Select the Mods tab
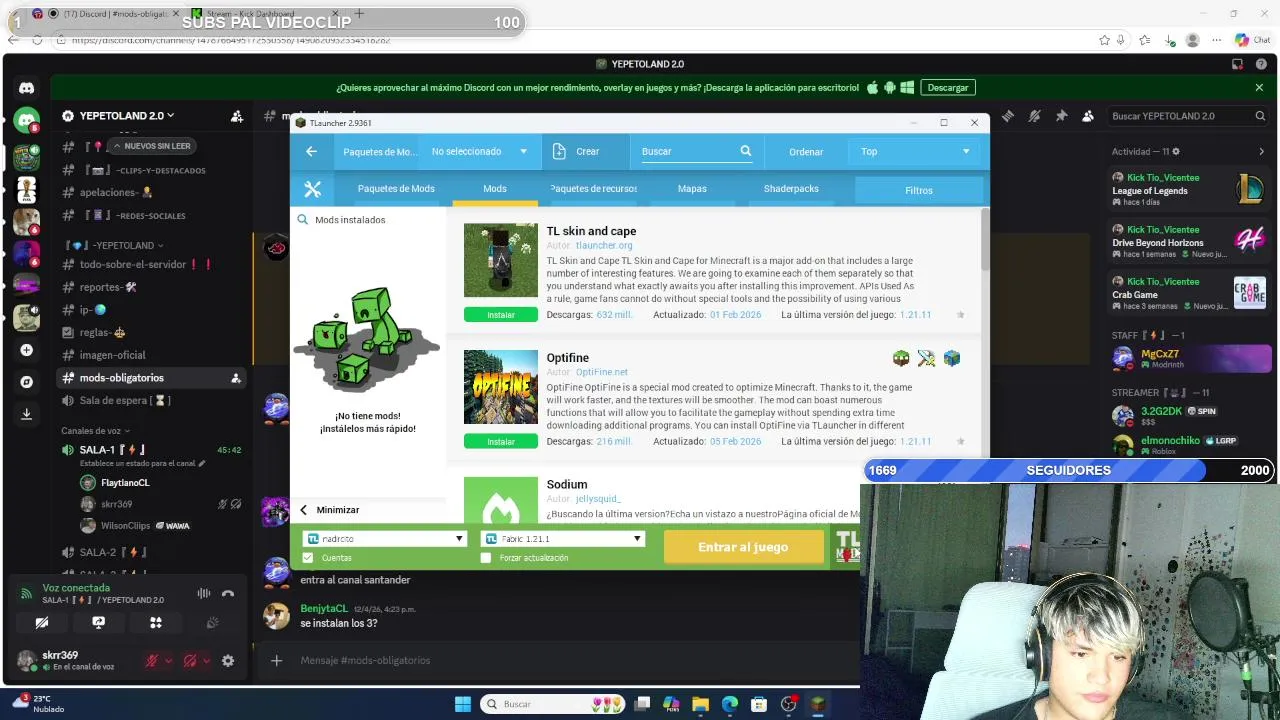 pos(495,189)
